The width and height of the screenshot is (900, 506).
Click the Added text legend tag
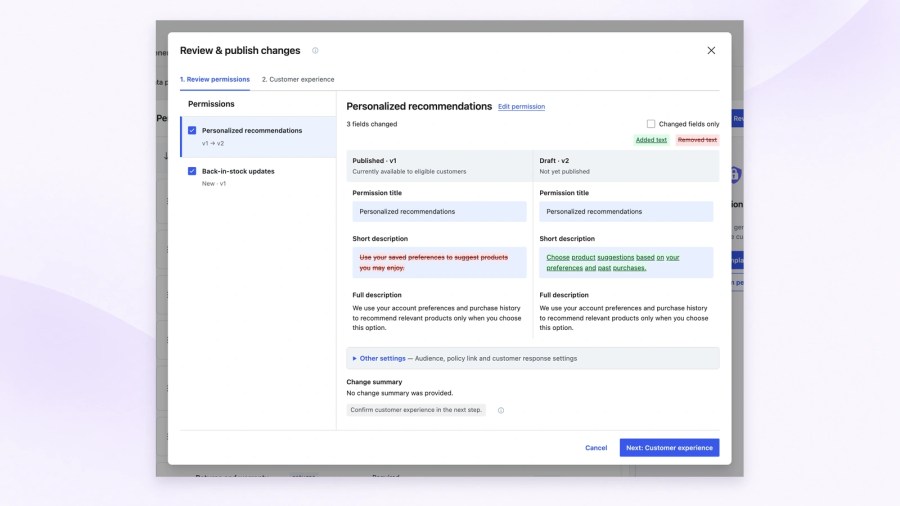(x=651, y=140)
